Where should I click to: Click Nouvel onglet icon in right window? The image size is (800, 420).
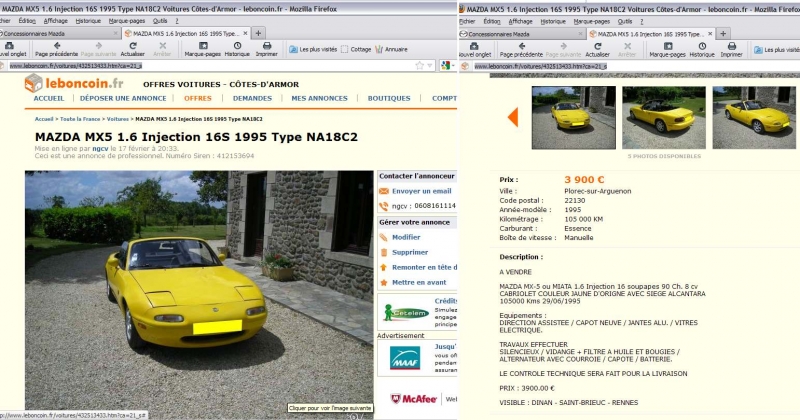[474, 46]
